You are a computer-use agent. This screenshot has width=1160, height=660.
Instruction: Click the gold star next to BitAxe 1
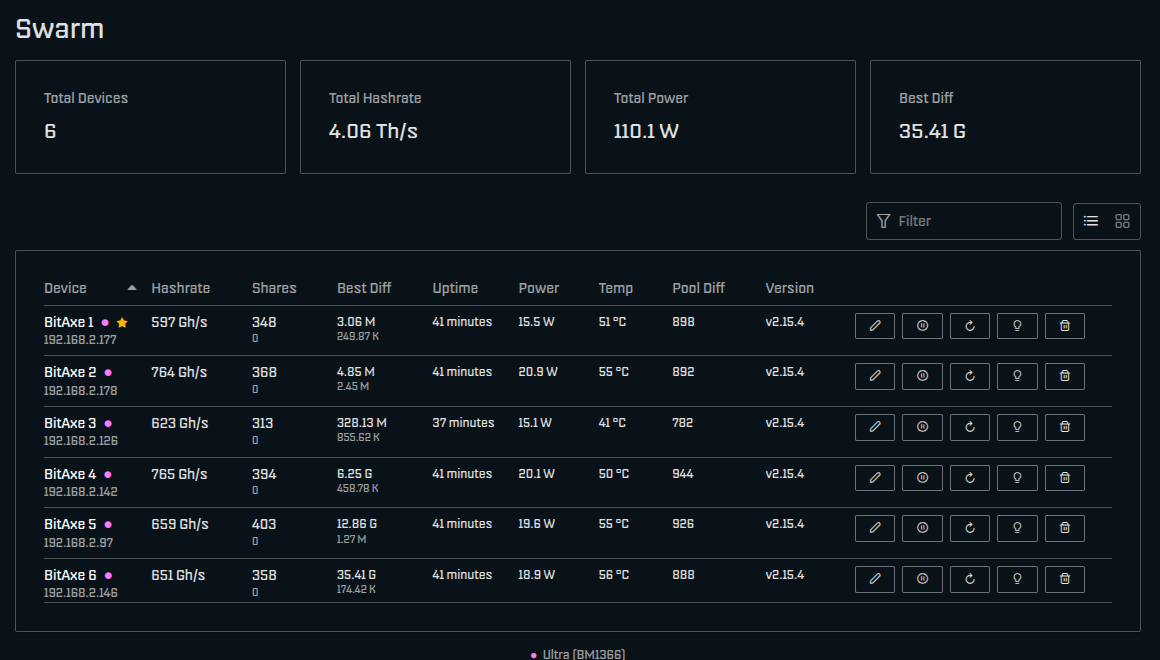pyautogui.click(x=122, y=323)
